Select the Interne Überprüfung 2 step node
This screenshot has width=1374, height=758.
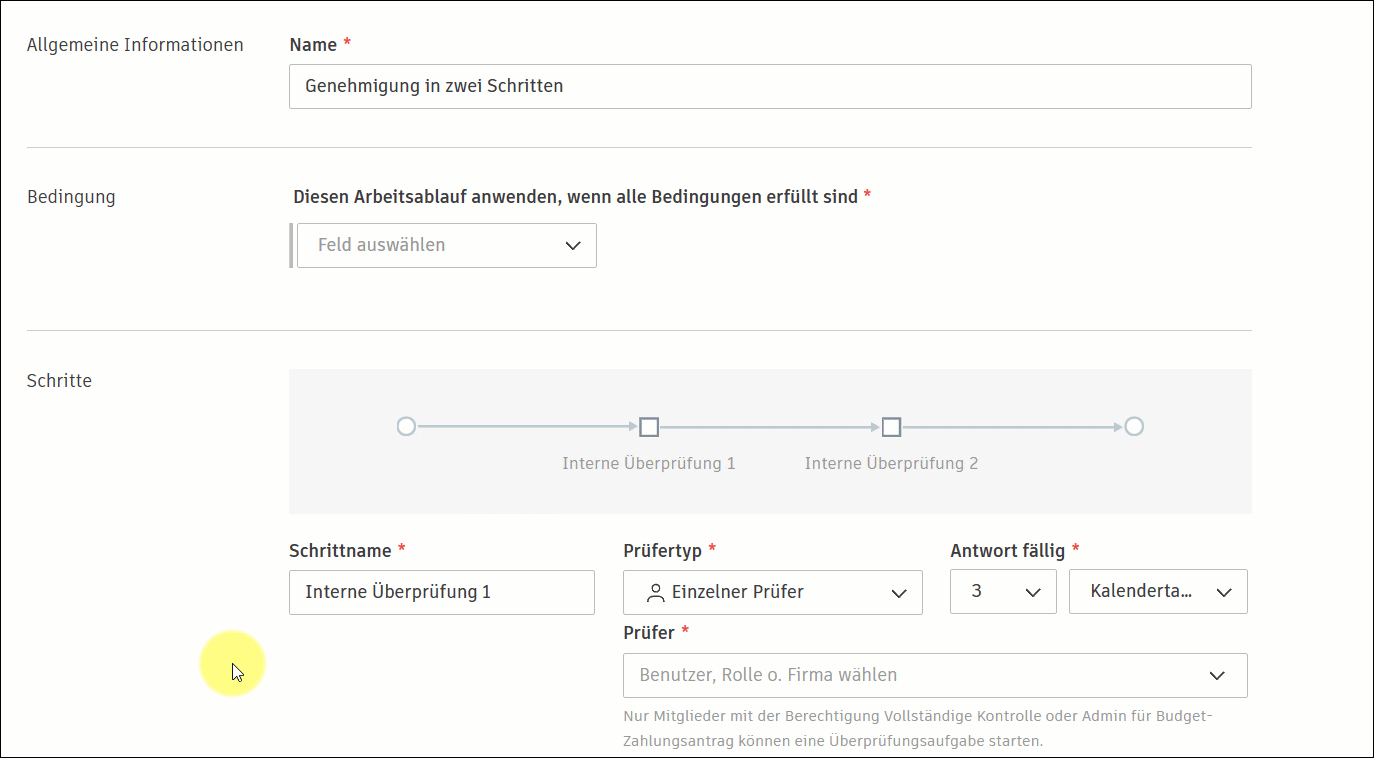[x=891, y=426]
